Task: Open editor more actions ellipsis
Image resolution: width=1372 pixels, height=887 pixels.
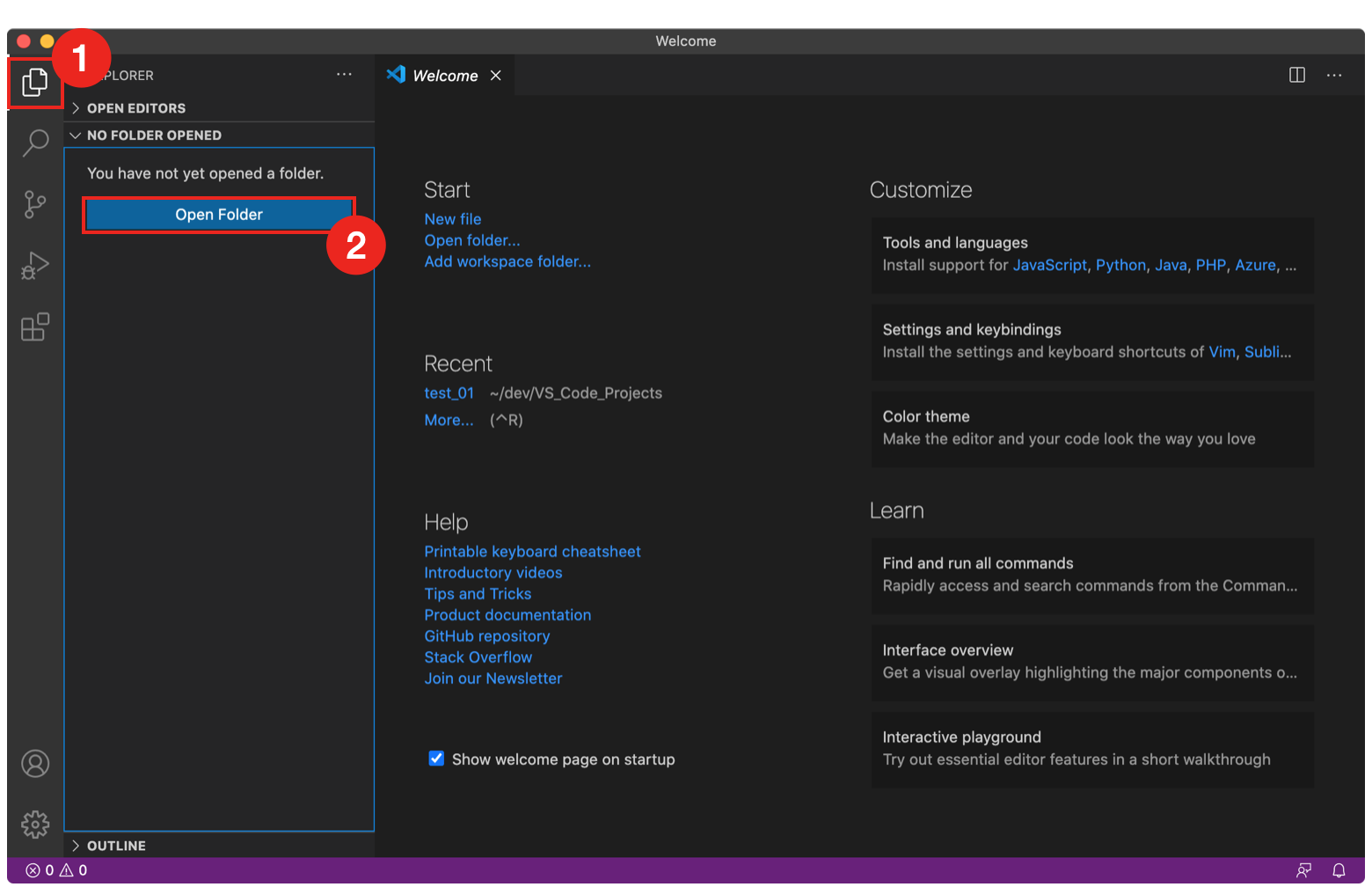Action: [1334, 75]
